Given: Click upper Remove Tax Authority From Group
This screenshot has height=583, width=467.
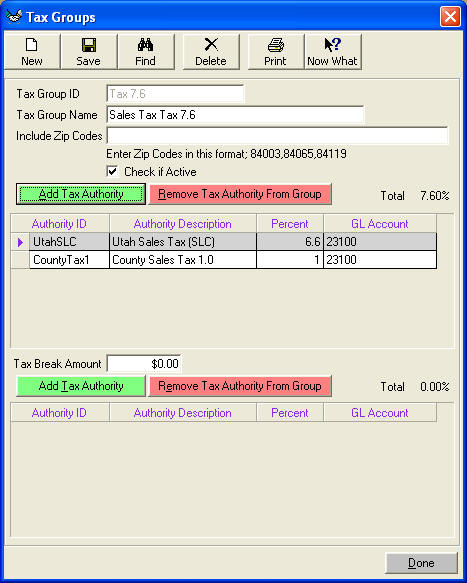Looking at the screenshot, I should 240,194.
